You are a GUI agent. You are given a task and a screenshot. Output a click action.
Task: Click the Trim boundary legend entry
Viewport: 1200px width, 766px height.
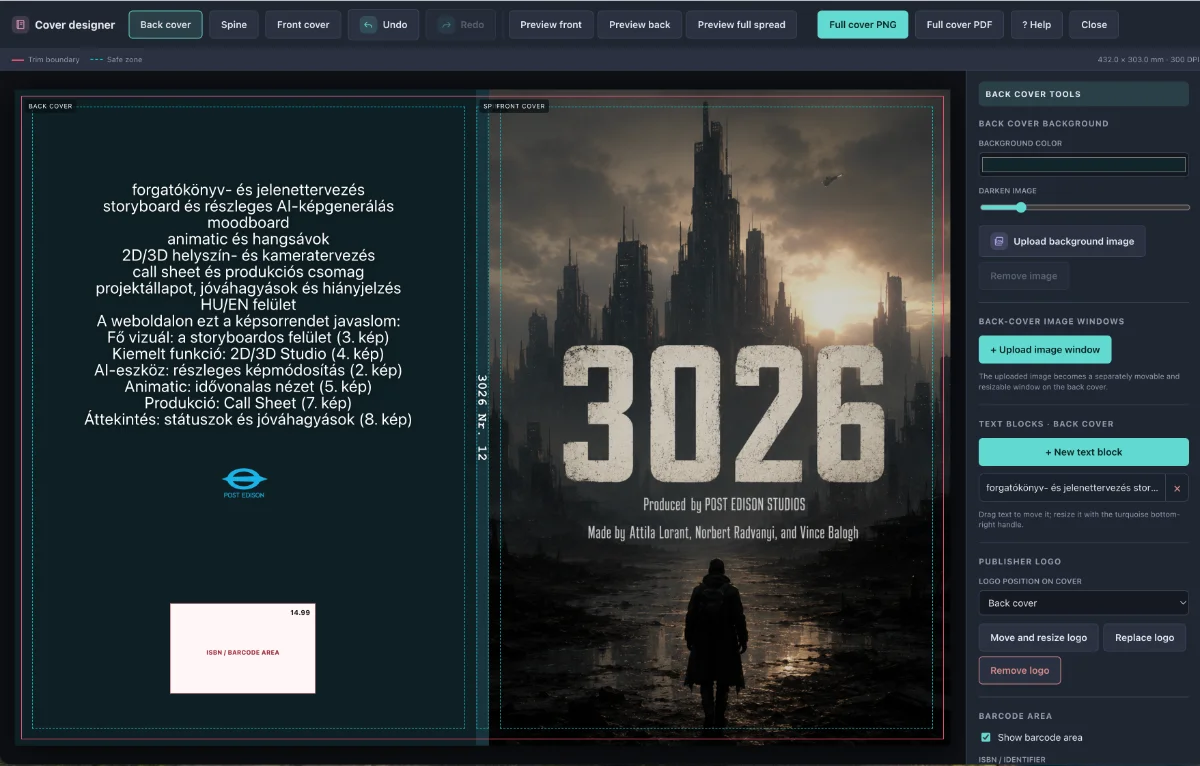pyautogui.click(x=46, y=60)
